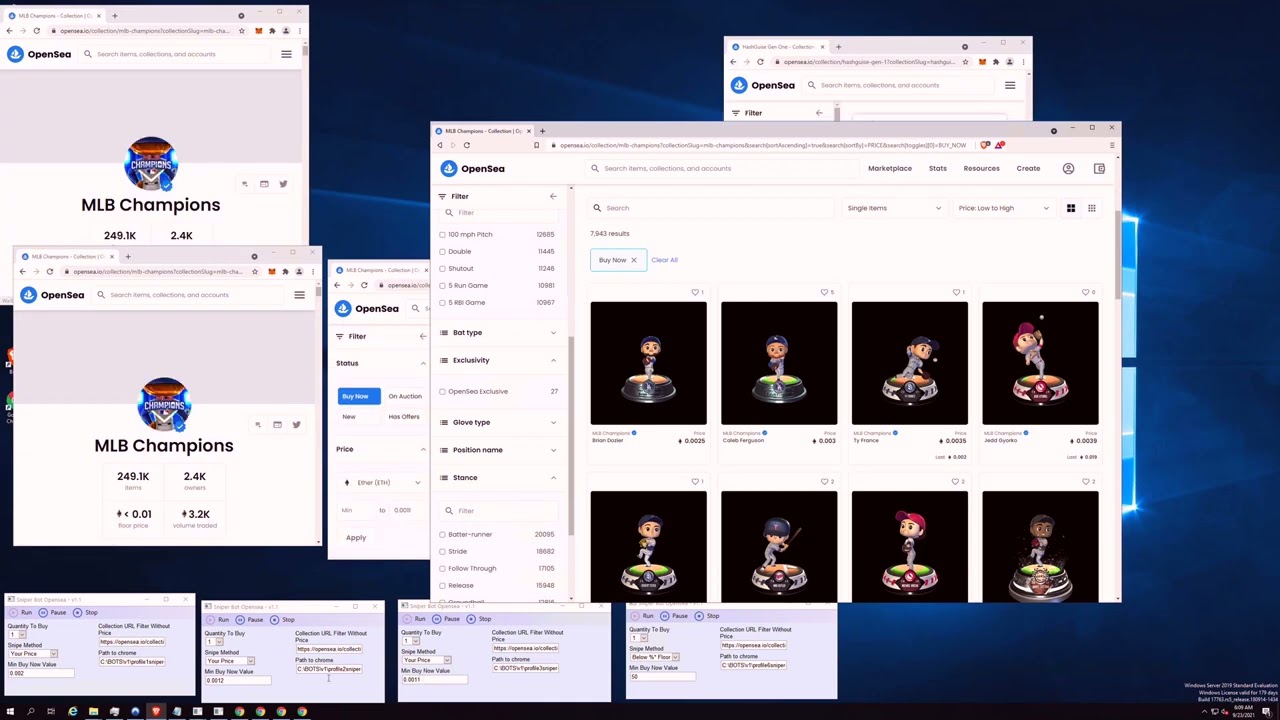Expand the Position name filter section
This screenshot has height=720, width=1280.
pos(497,450)
